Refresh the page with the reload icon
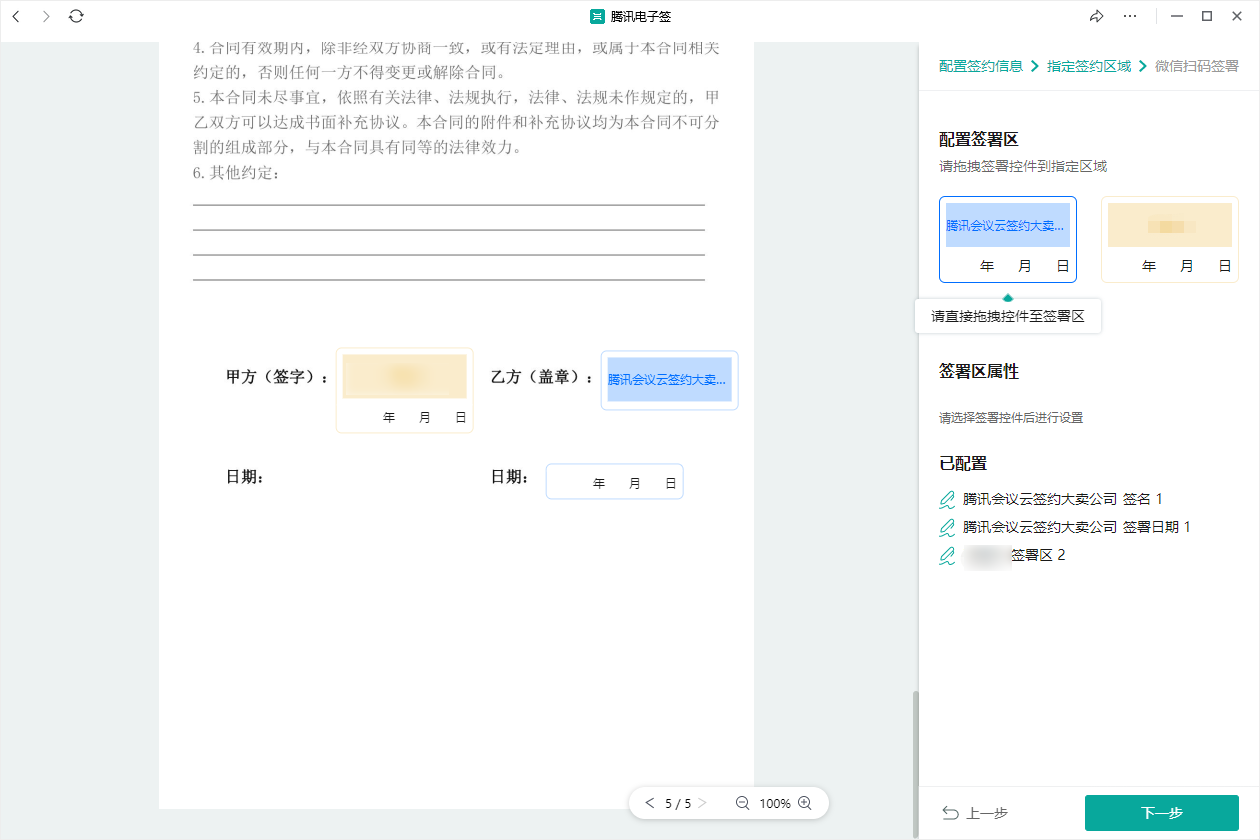1260x840 pixels. [x=76, y=16]
